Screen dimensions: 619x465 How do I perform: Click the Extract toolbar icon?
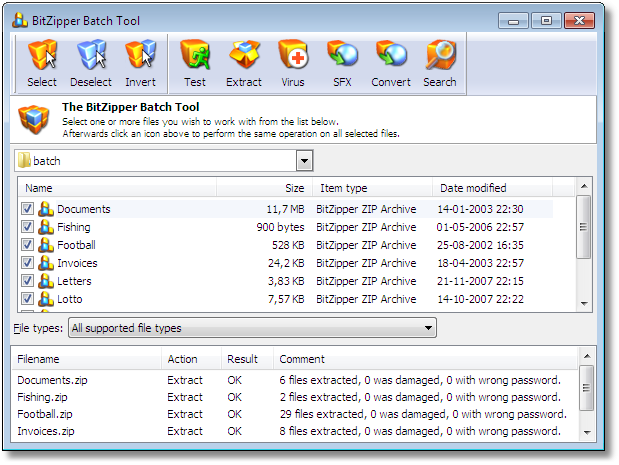243,63
